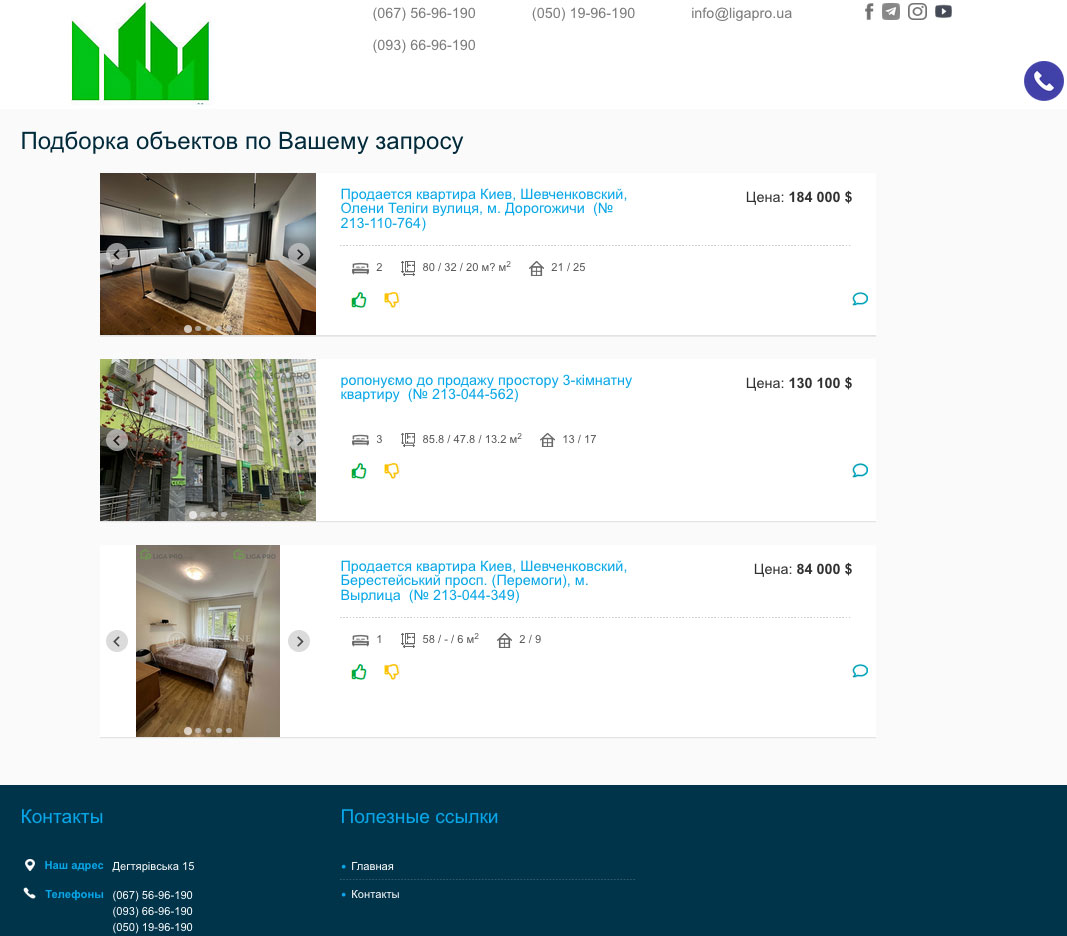This screenshot has width=1067, height=936.
Task: Show previous photo of 130 100 $ listing
Action: [x=117, y=440]
